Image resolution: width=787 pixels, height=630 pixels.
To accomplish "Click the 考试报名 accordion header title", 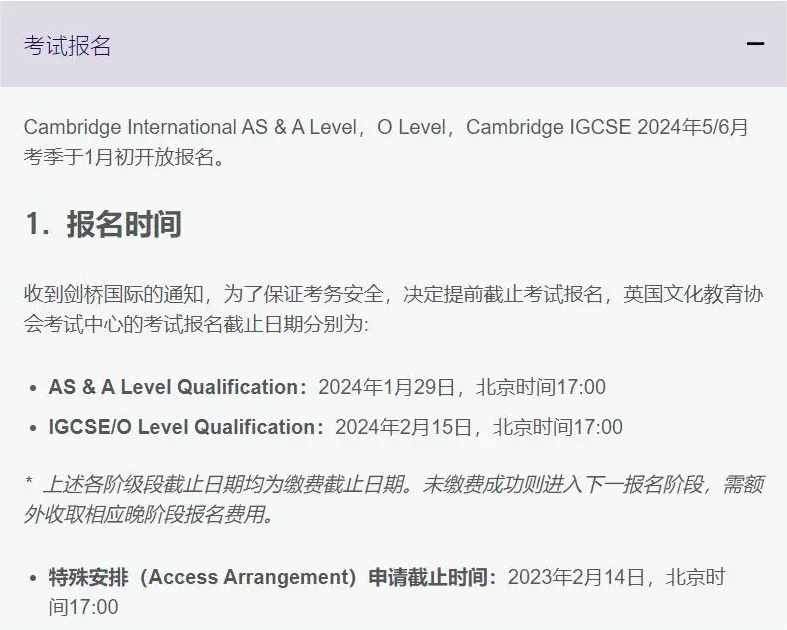I will pos(67,45).
